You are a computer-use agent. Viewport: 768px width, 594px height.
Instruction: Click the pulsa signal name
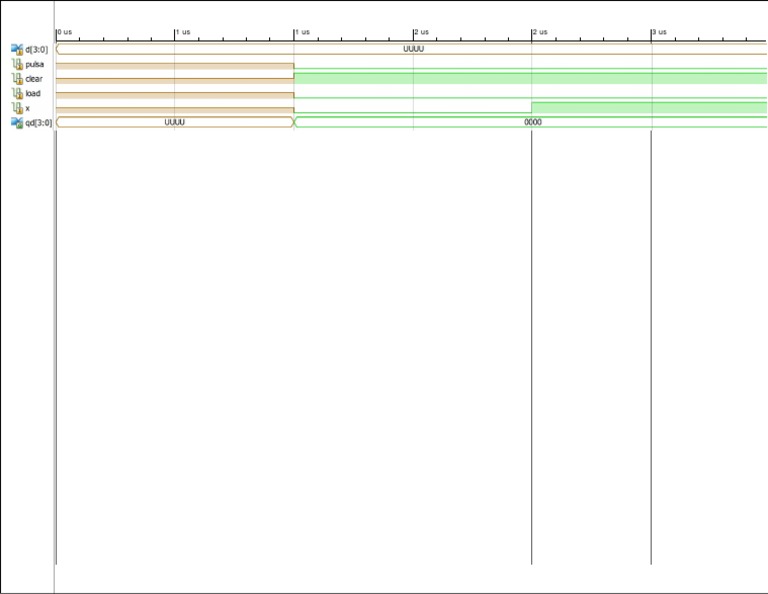click(x=35, y=64)
